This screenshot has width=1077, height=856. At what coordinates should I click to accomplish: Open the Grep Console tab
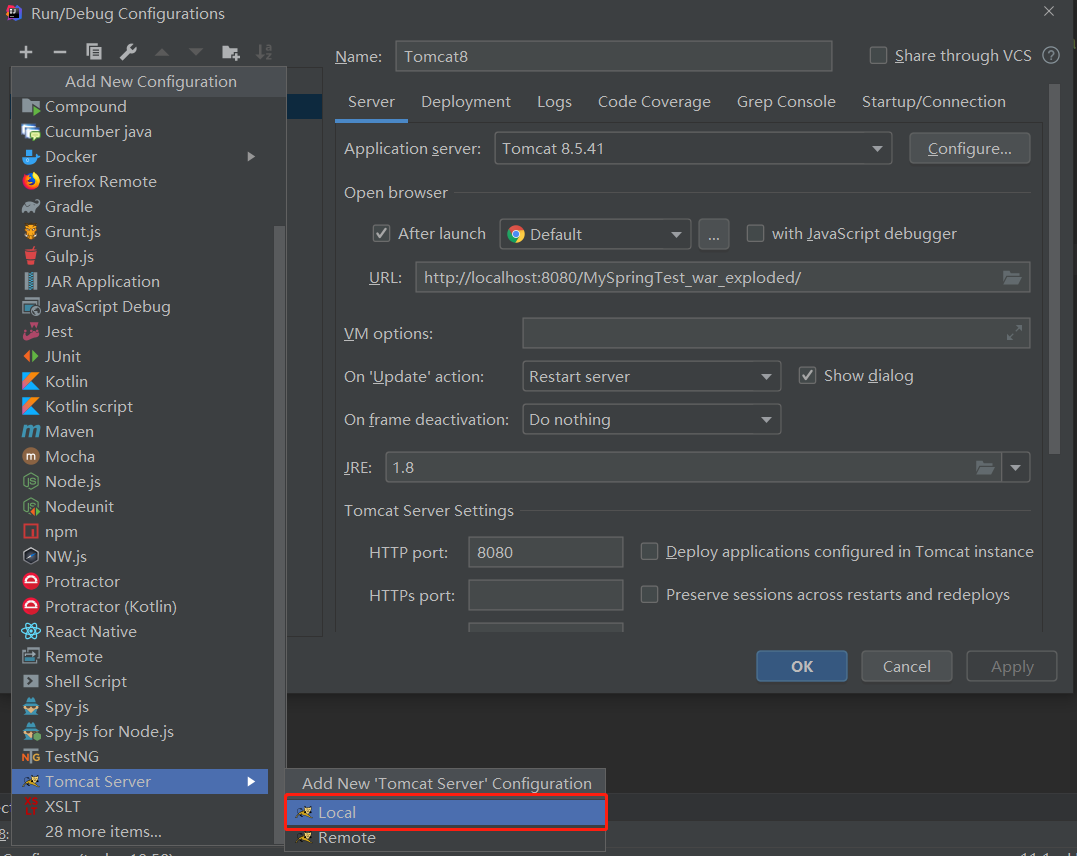786,102
